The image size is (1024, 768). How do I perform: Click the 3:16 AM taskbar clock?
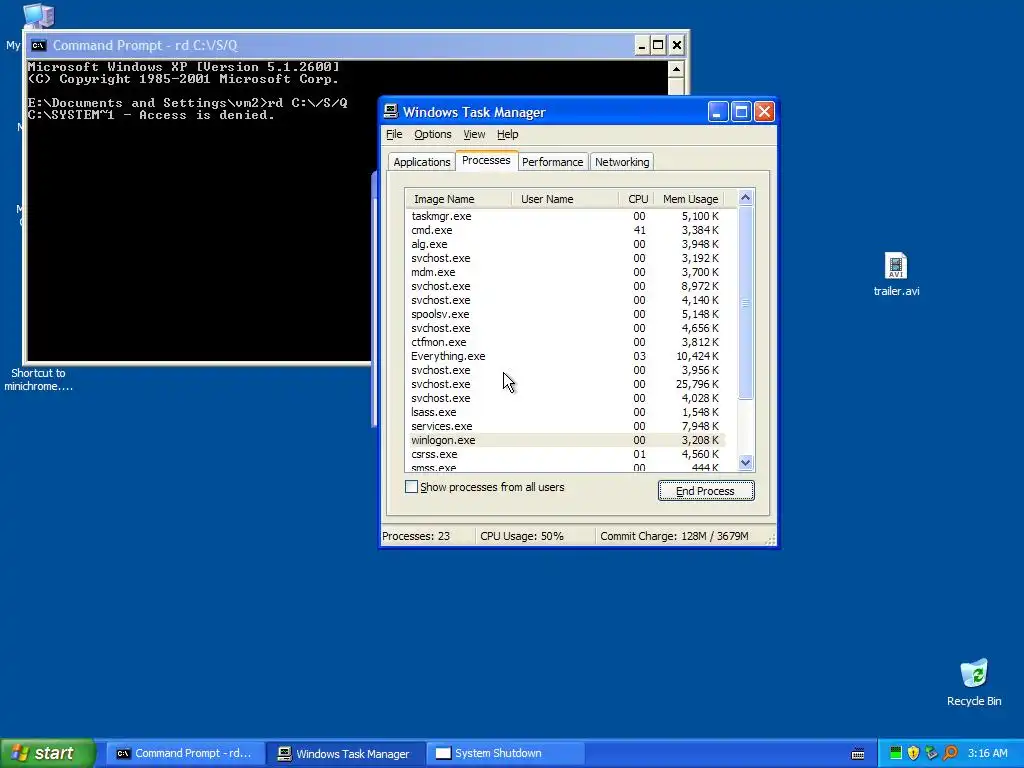(x=987, y=753)
